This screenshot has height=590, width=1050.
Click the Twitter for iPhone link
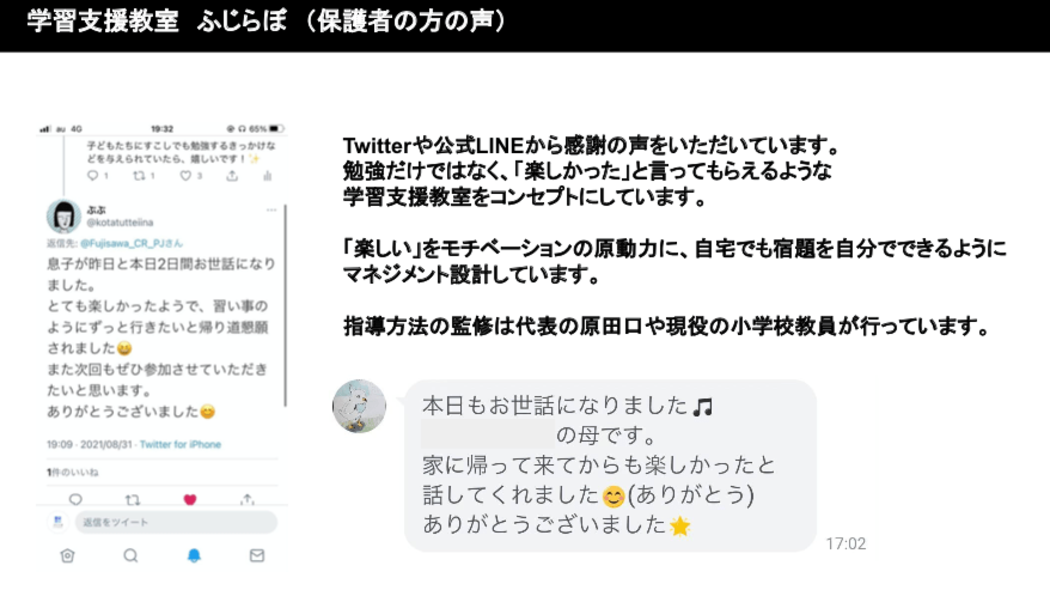180,444
